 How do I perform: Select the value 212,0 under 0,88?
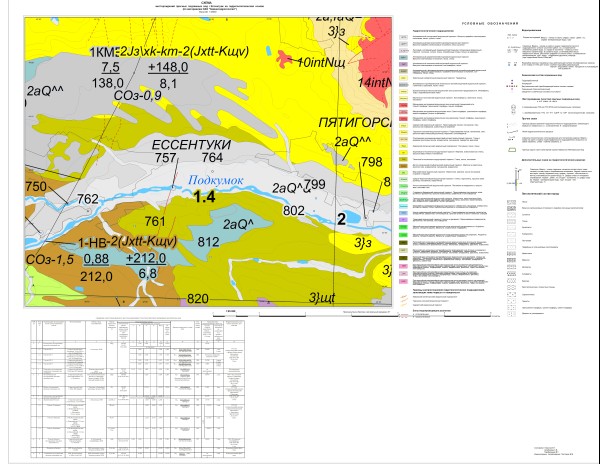click(96, 276)
